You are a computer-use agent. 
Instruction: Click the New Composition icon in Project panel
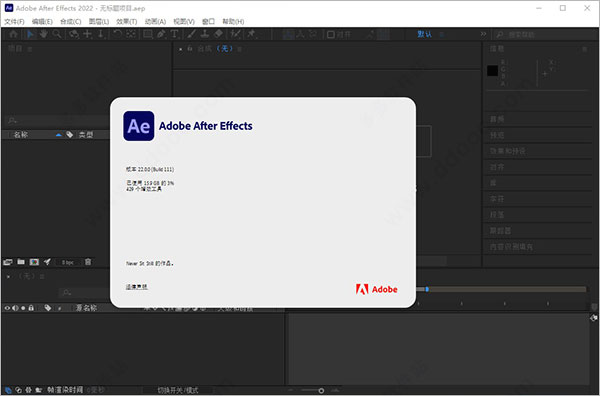click(x=34, y=262)
